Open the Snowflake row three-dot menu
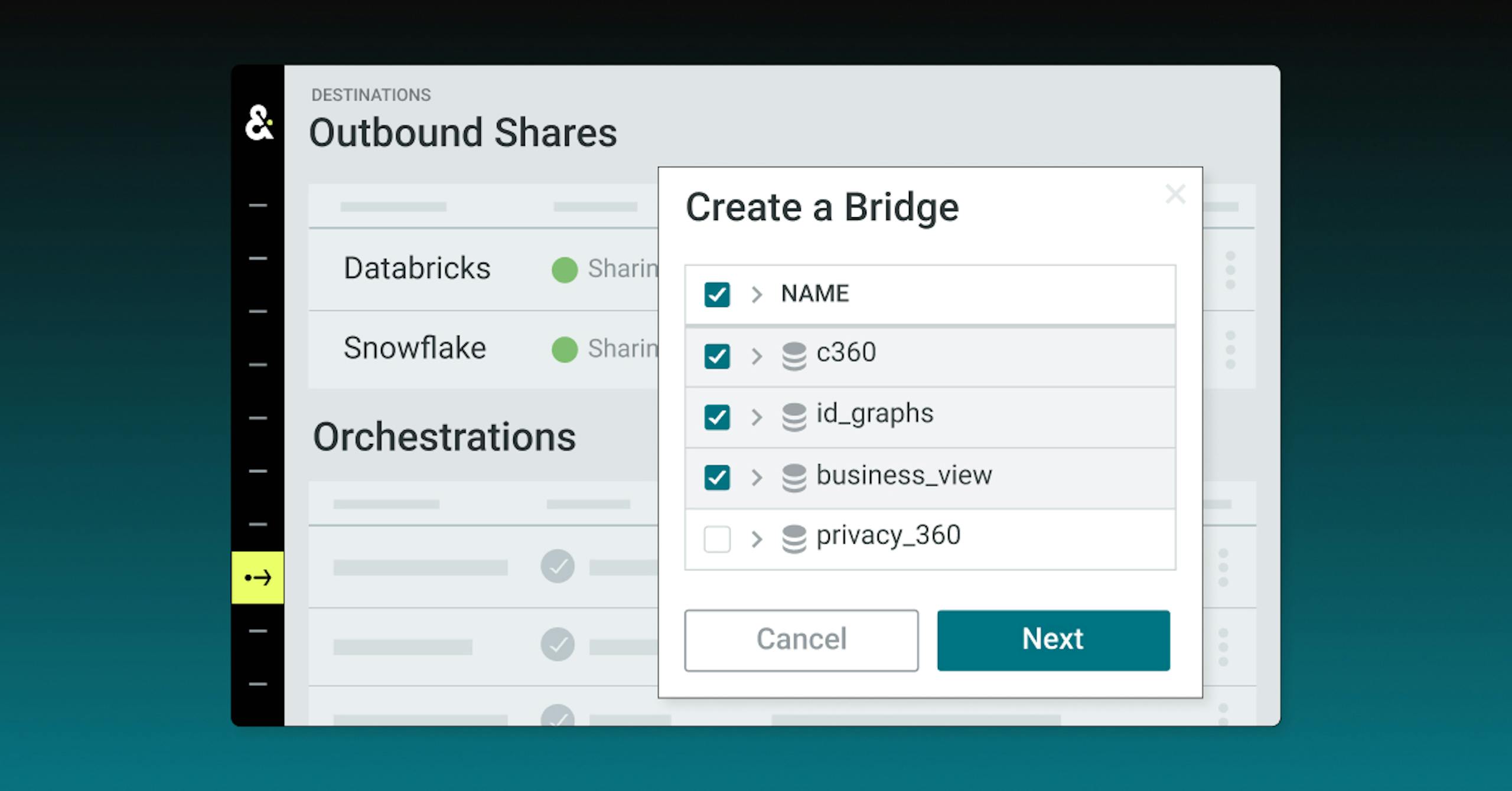 pos(1230,349)
